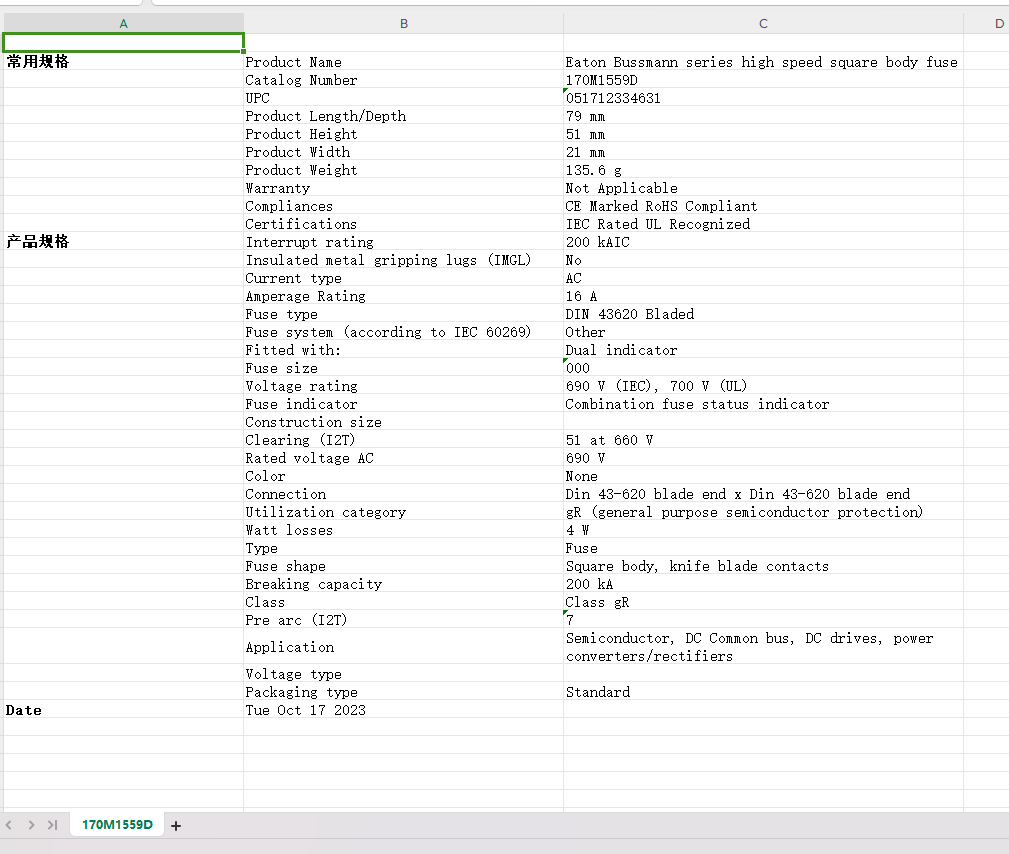
Task: Select the '135.6 g' value cell
Action: tap(763, 170)
